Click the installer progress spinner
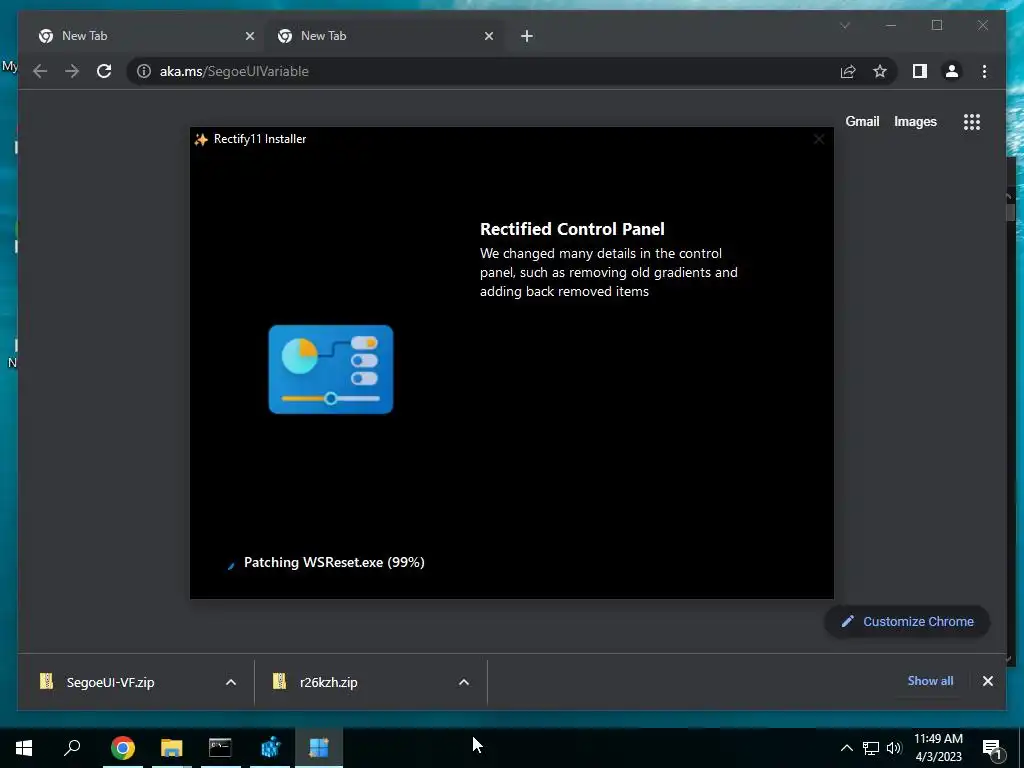This screenshot has height=768, width=1024. [230, 566]
